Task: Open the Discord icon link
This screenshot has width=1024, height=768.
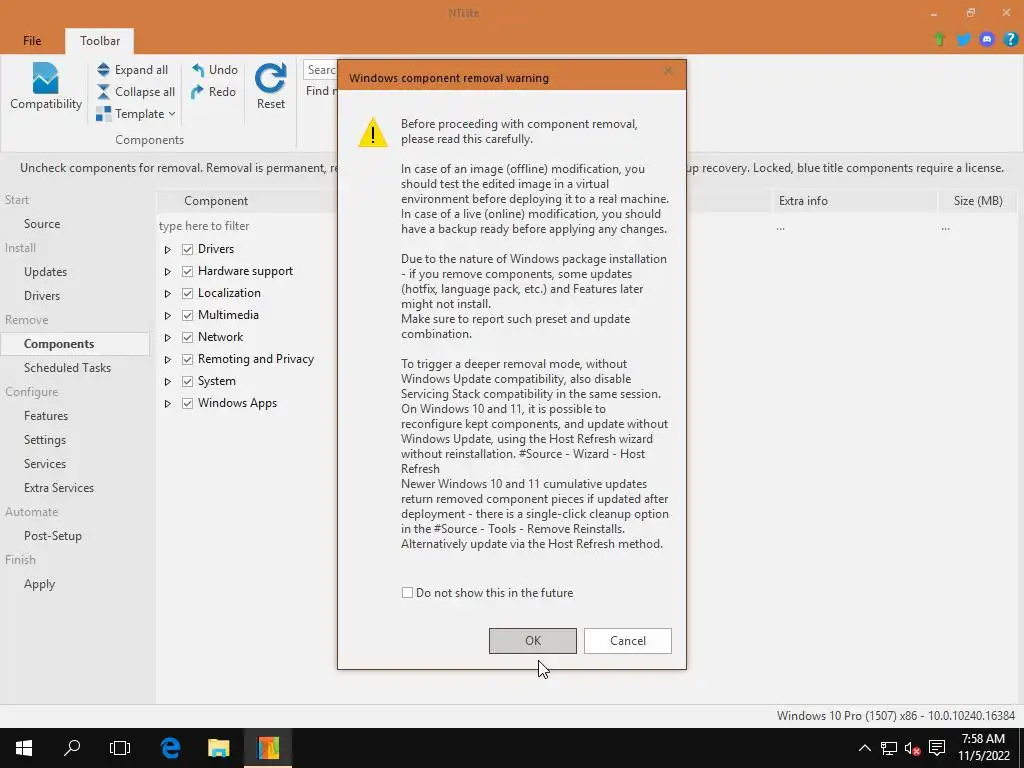Action: 987,39
